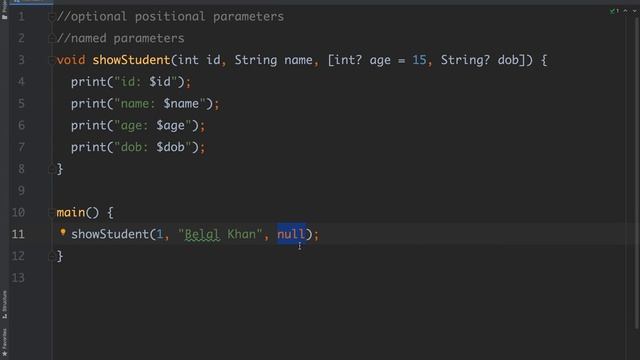The width and height of the screenshot is (640, 360).
Task: Click the green inspection checkmark widget
Action: (x=614, y=11)
